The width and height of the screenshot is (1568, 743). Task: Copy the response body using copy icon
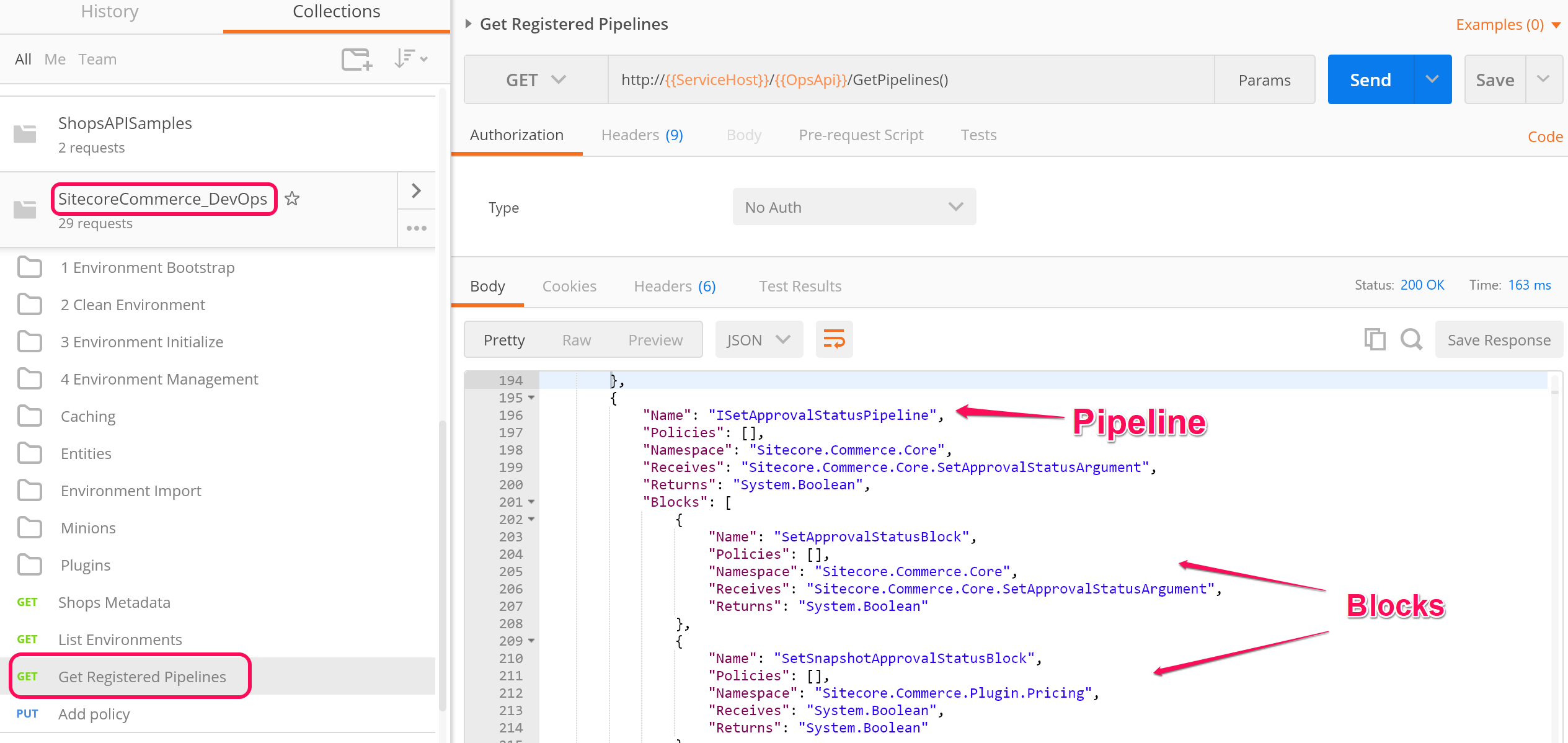point(1375,339)
